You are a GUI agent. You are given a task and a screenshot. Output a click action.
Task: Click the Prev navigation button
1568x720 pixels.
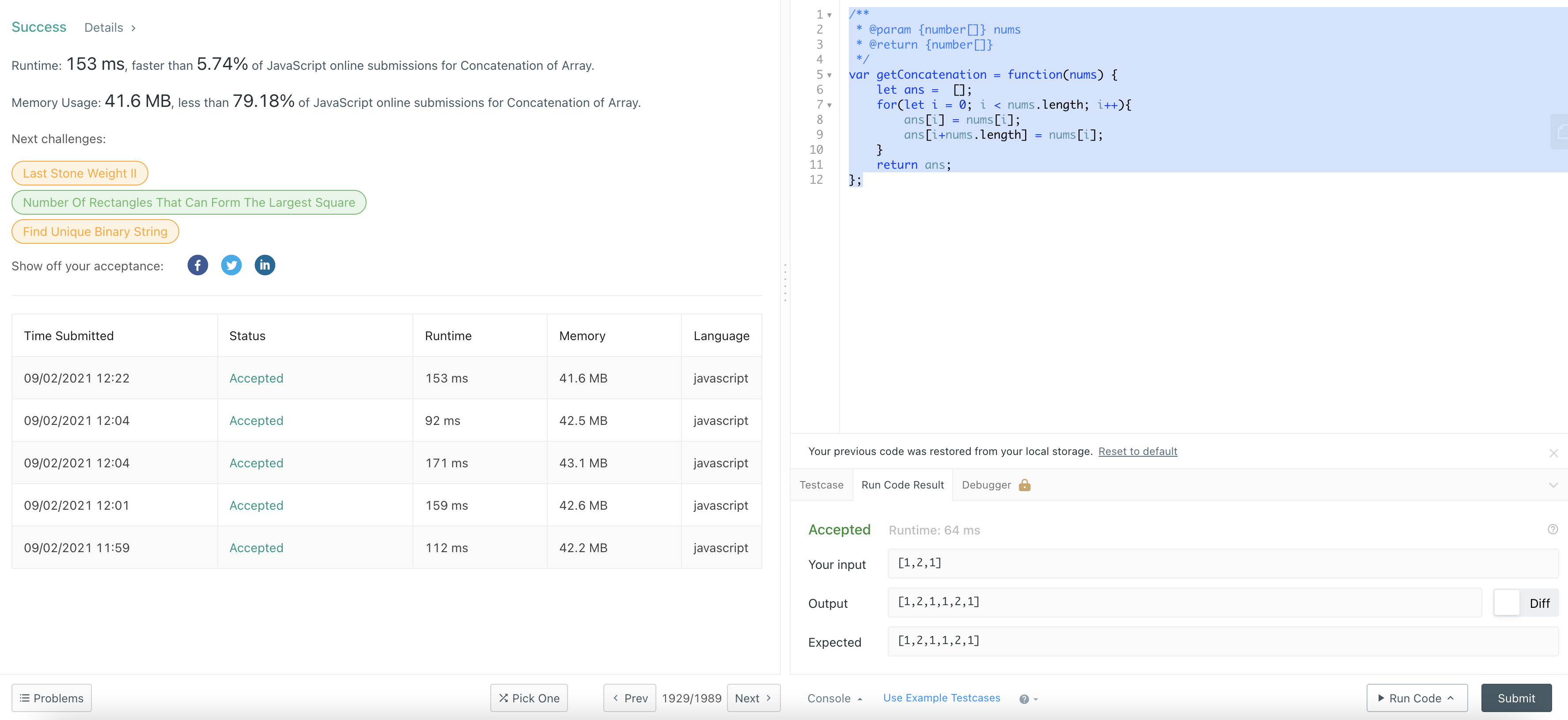coord(628,698)
